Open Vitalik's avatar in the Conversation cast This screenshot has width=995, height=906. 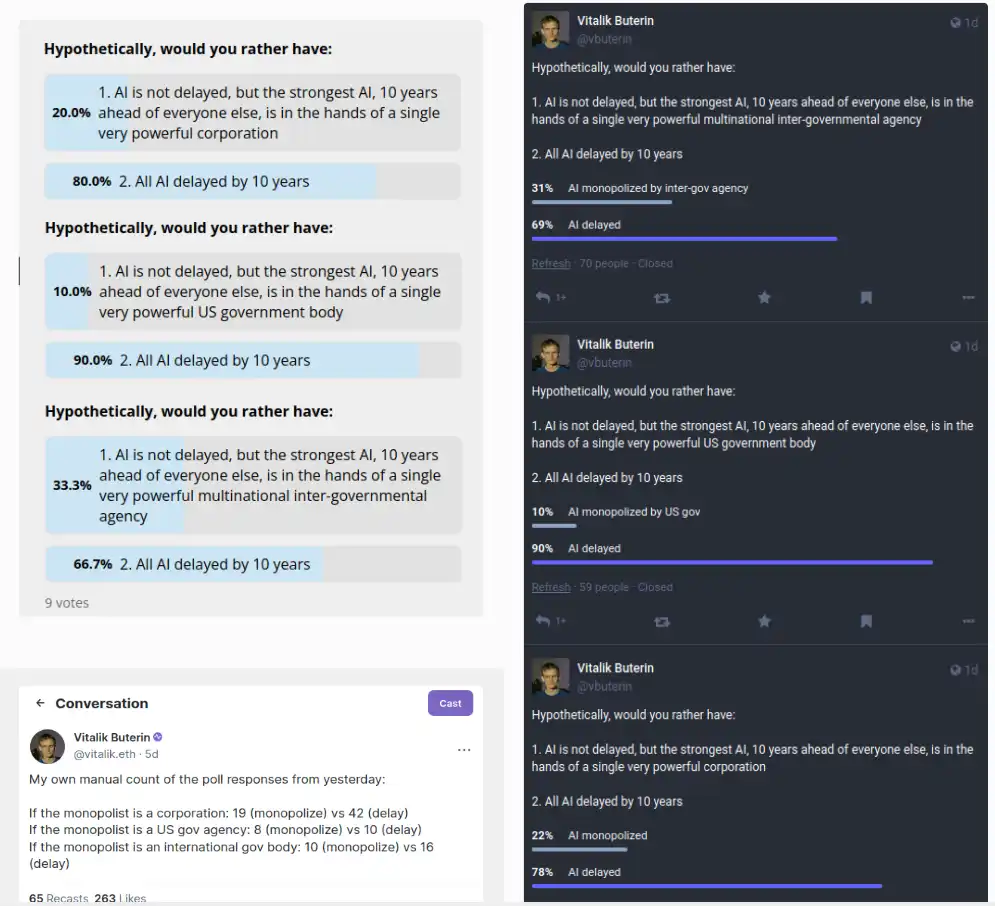pos(47,746)
